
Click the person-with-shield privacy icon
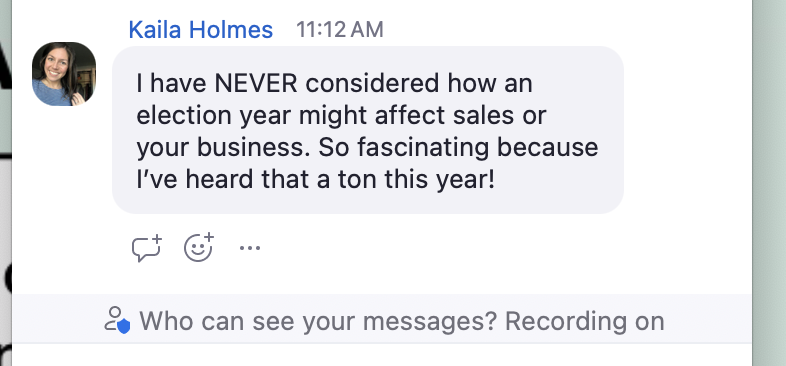(x=117, y=320)
